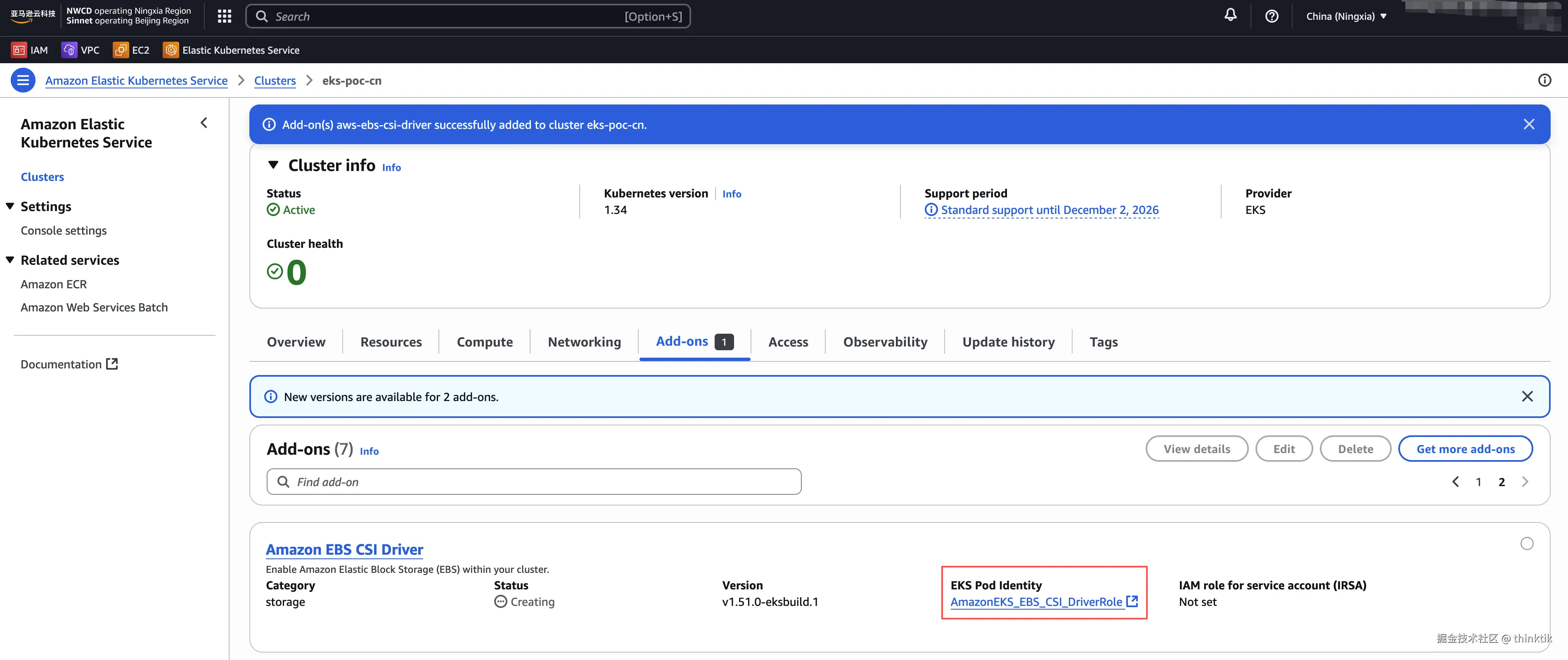Click the EC2 service shortcut icon
Screen dimensions: 1568x660
[x=121, y=50]
